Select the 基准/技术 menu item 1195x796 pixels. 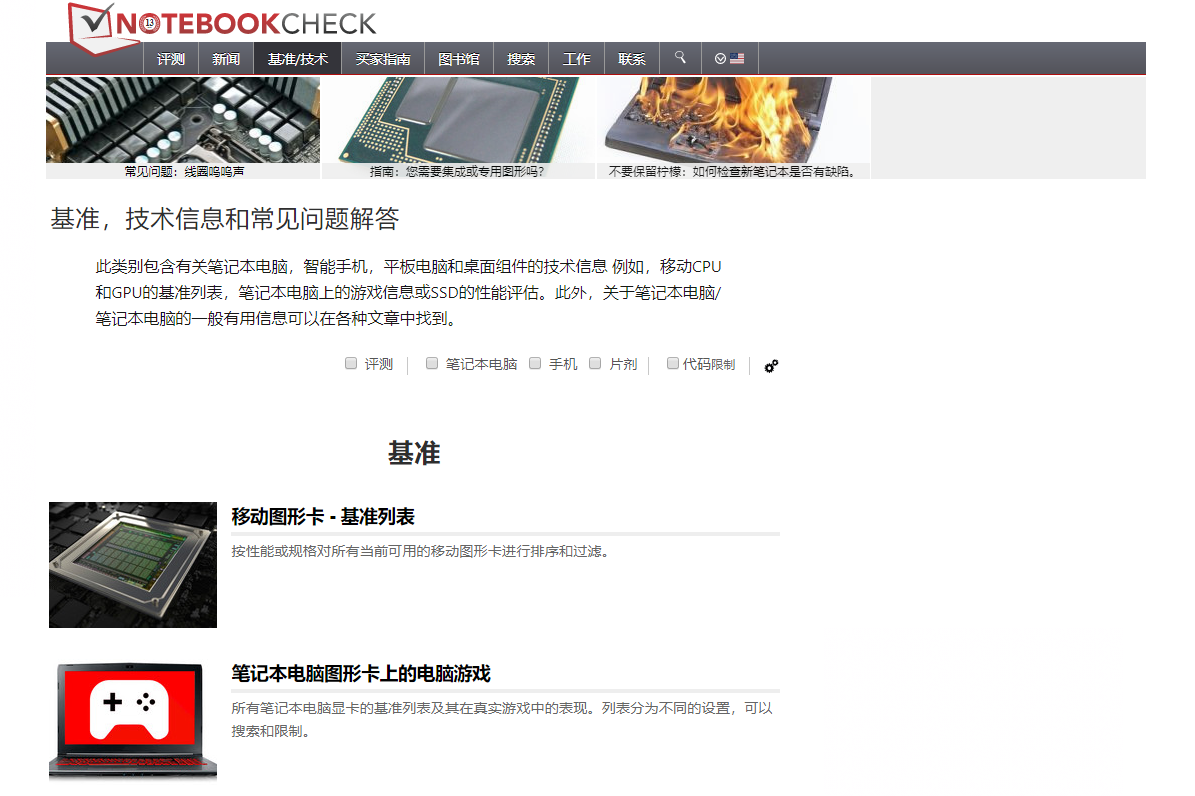(x=297, y=59)
